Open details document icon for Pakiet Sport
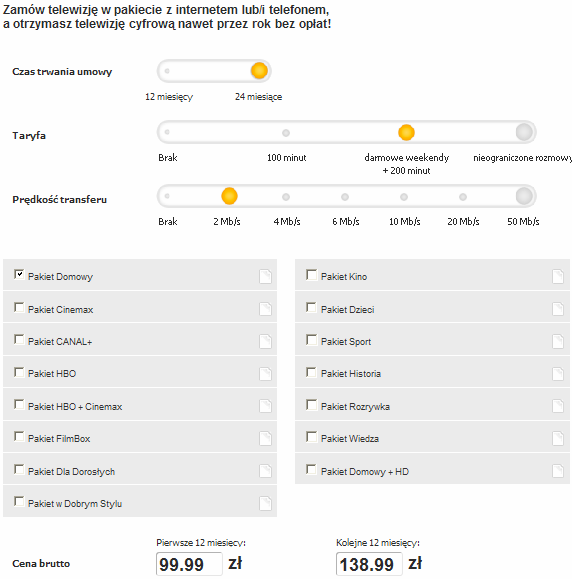The width and height of the screenshot is (572, 579). click(x=558, y=341)
